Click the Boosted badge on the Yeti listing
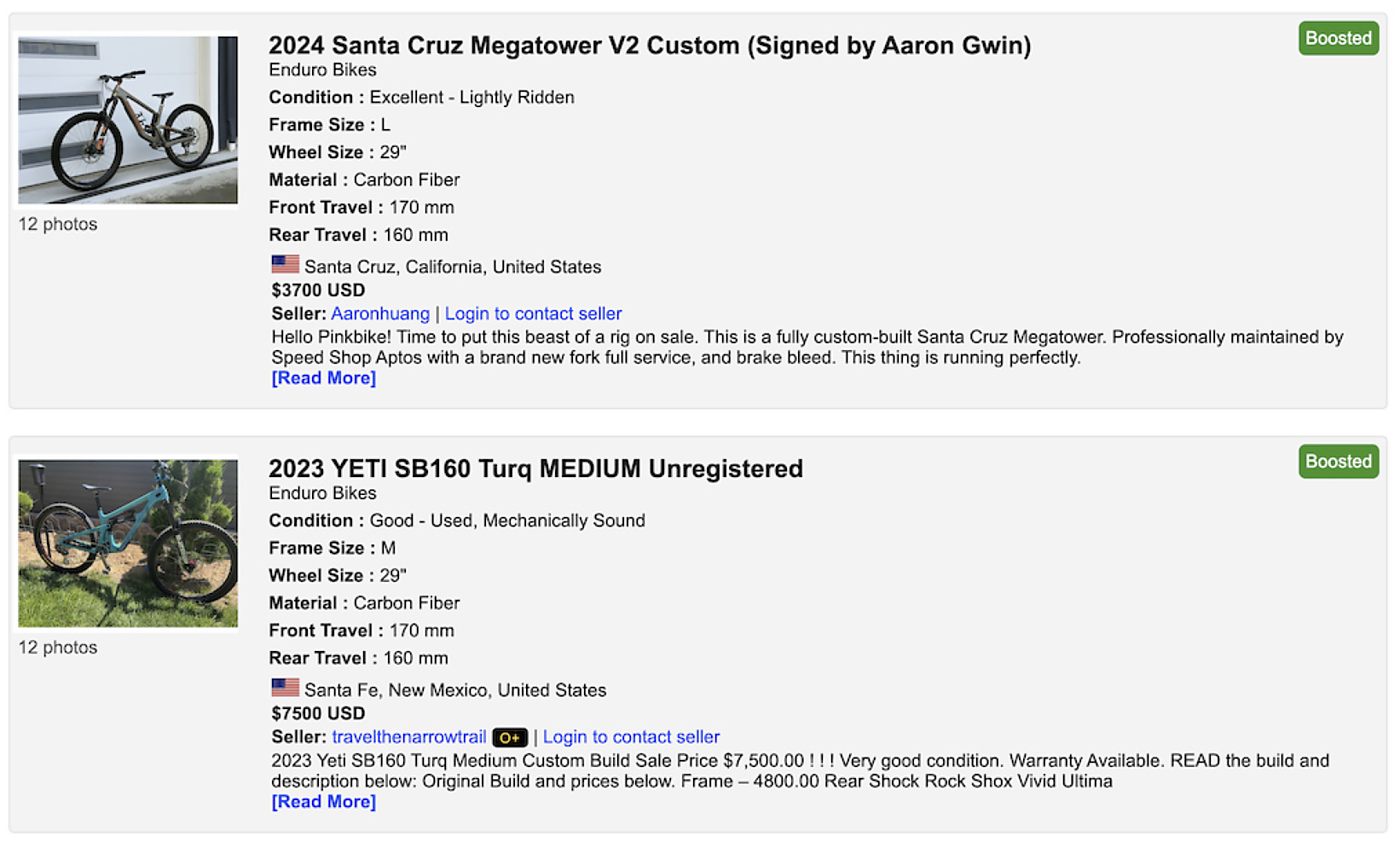Image resolution: width=1400 pixels, height=845 pixels. pos(1338,461)
